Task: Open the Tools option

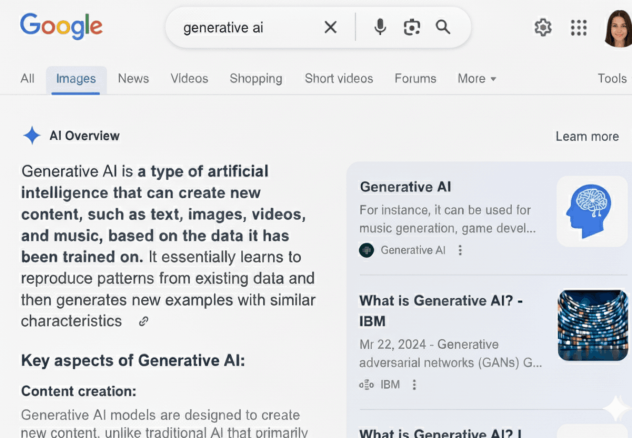Action: pyautogui.click(x=612, y=78)
